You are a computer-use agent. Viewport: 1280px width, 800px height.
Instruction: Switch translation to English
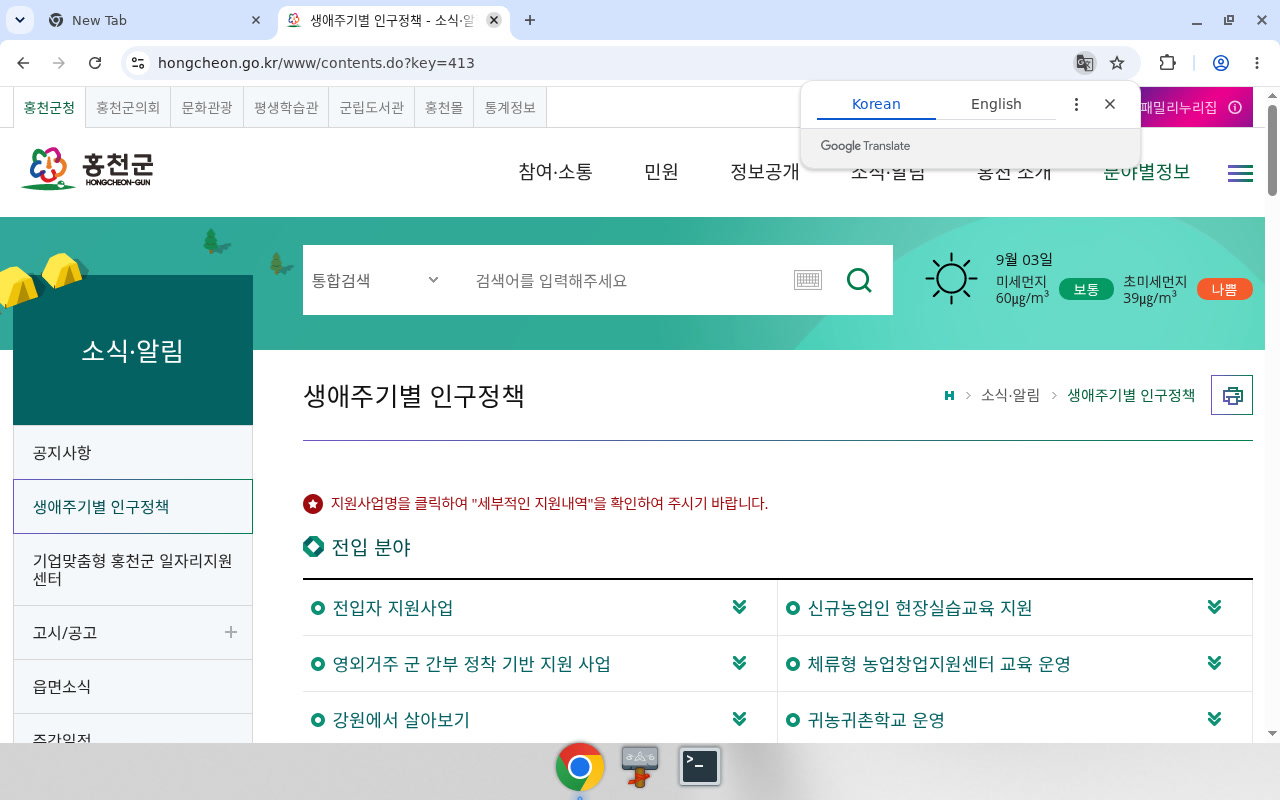996,104
